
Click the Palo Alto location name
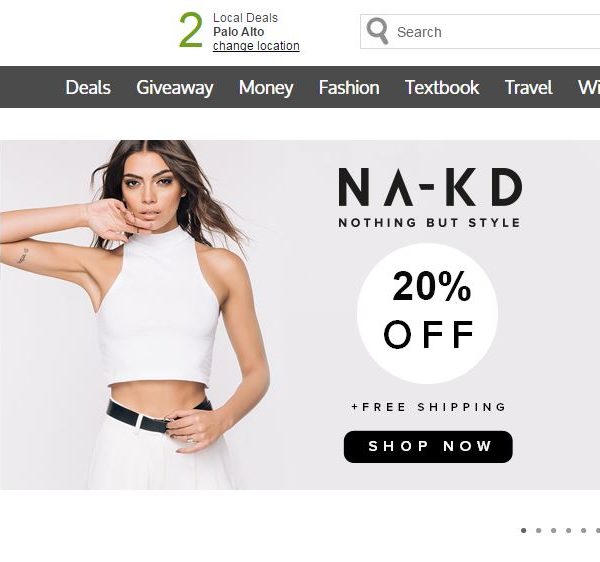point(238,32)
